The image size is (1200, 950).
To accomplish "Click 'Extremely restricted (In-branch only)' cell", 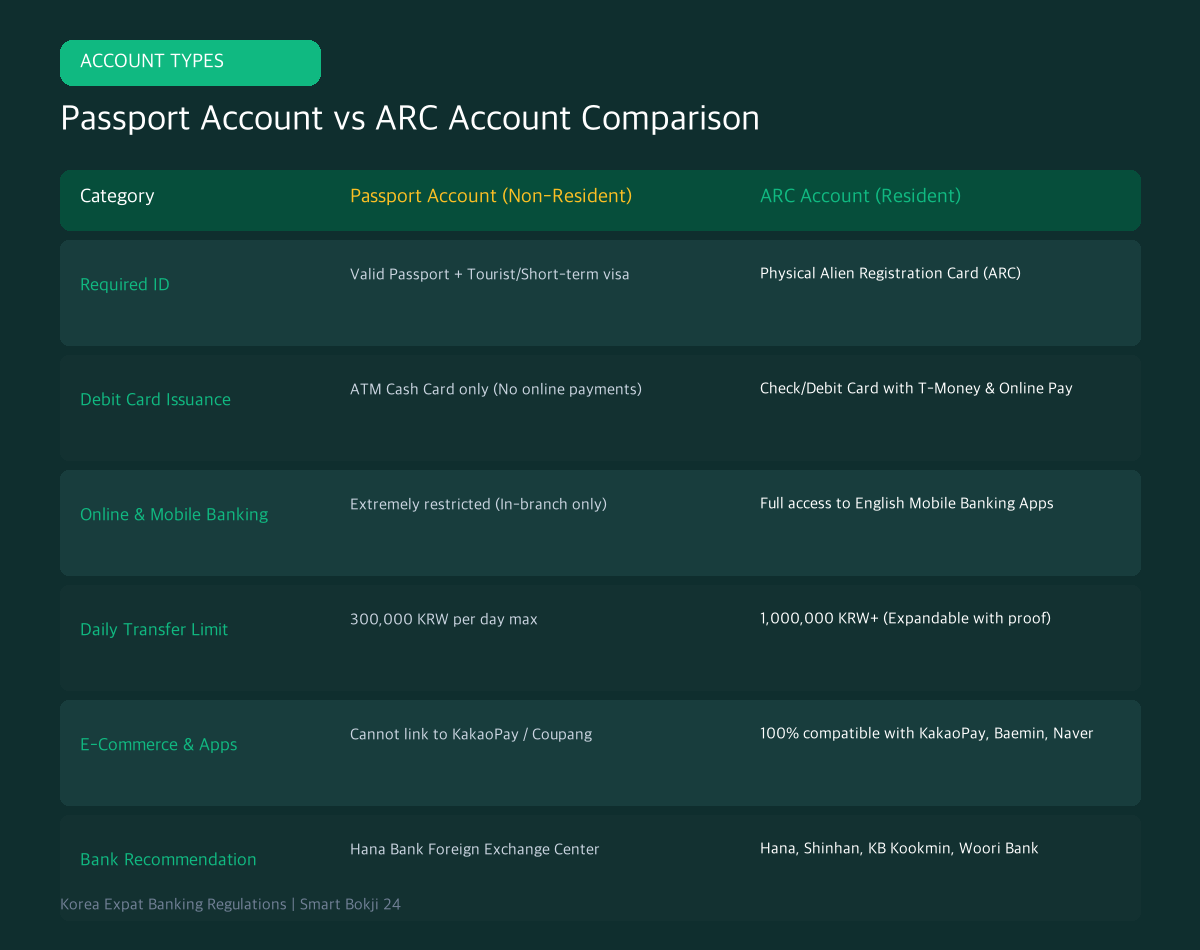I will [478, 504].
